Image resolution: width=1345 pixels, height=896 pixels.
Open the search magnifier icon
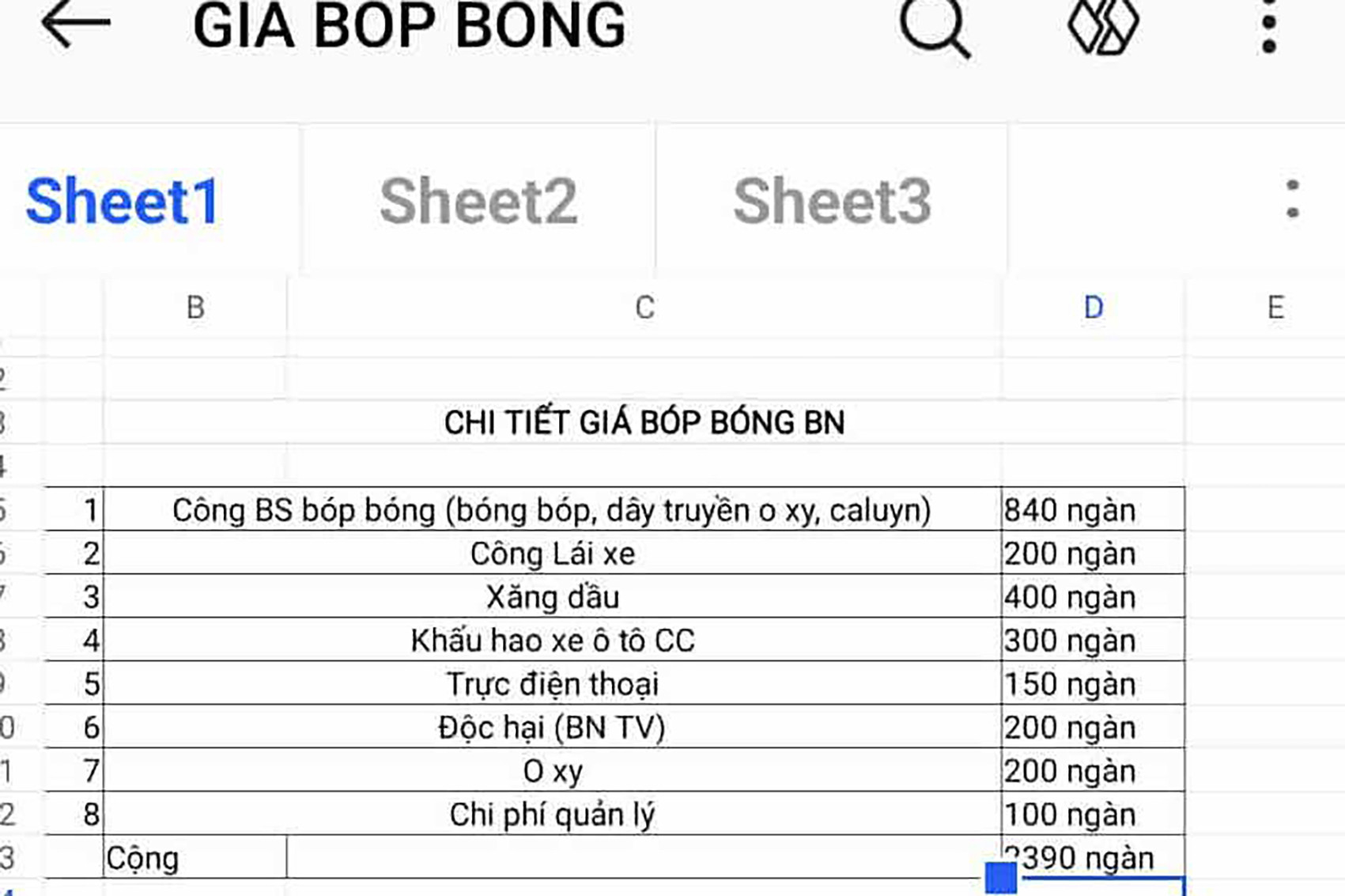coord(935,27)
